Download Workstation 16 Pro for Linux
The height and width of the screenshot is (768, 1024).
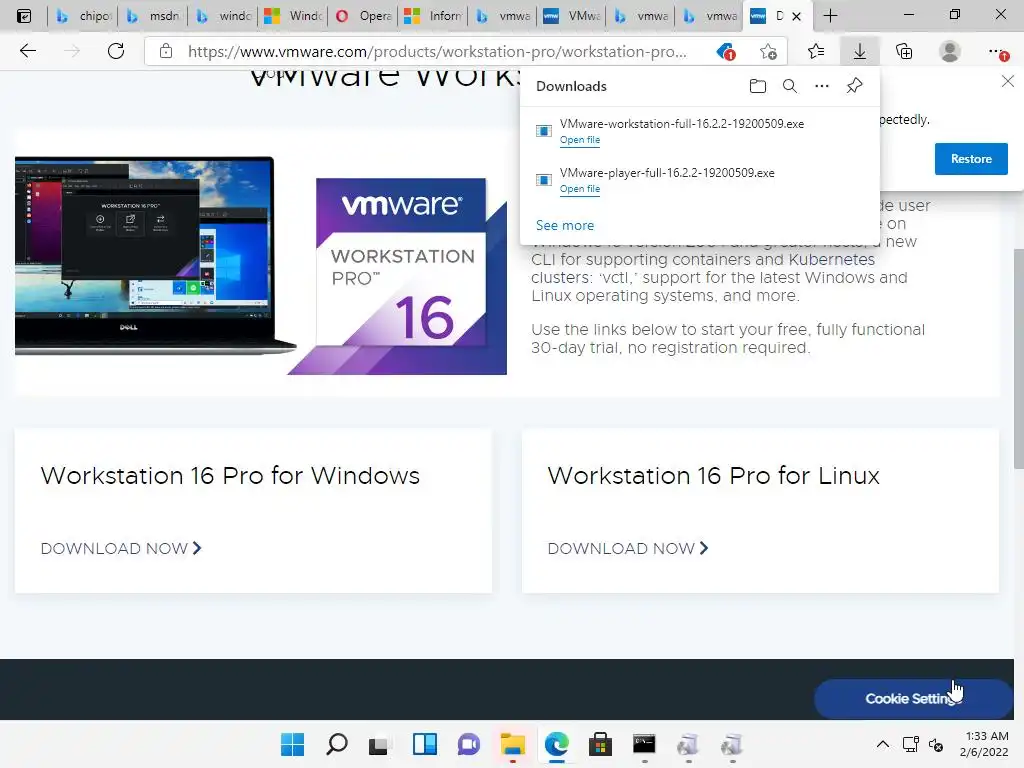pos(628,549)
